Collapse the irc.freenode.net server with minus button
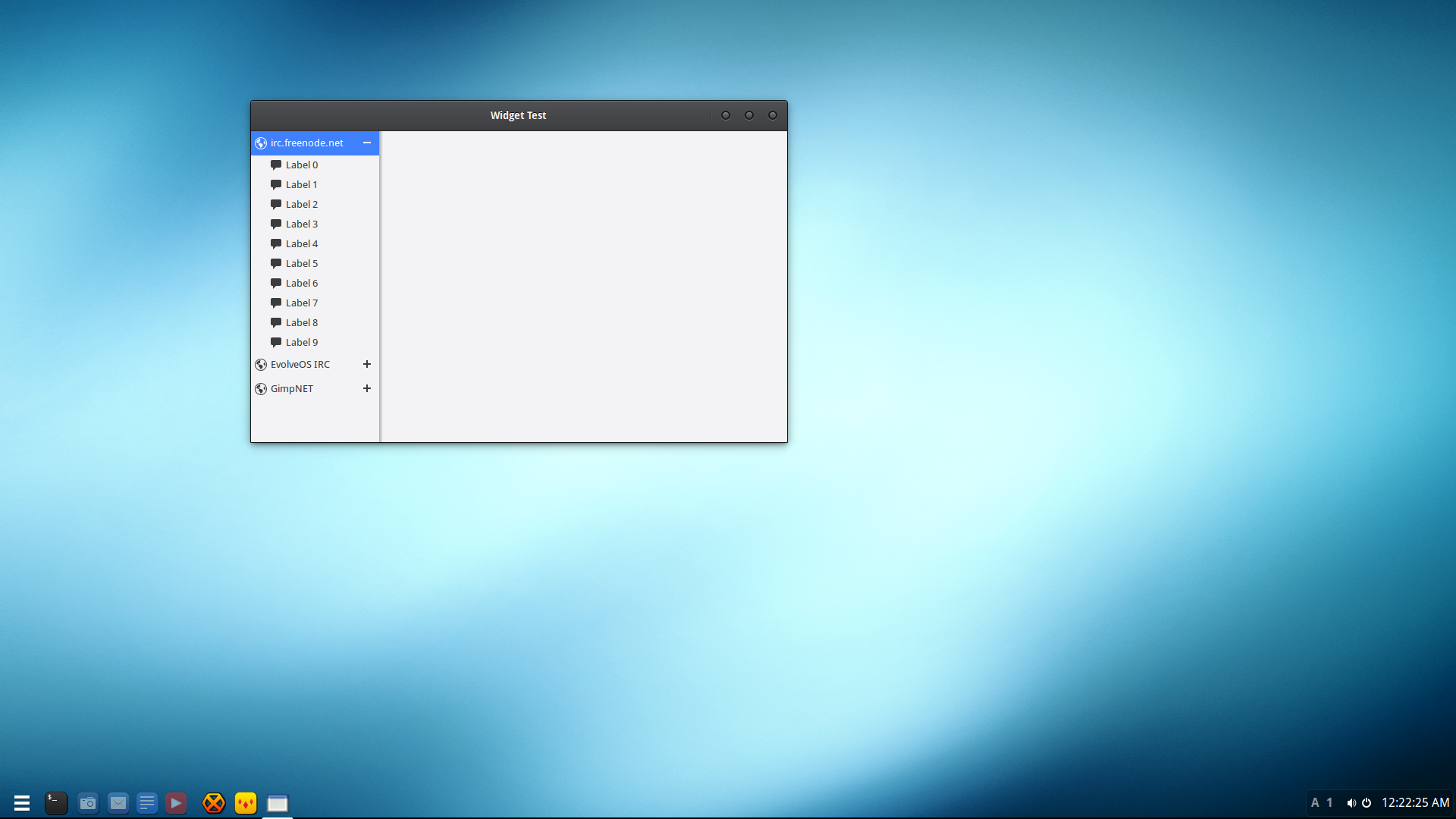 (x=367, y=143)
